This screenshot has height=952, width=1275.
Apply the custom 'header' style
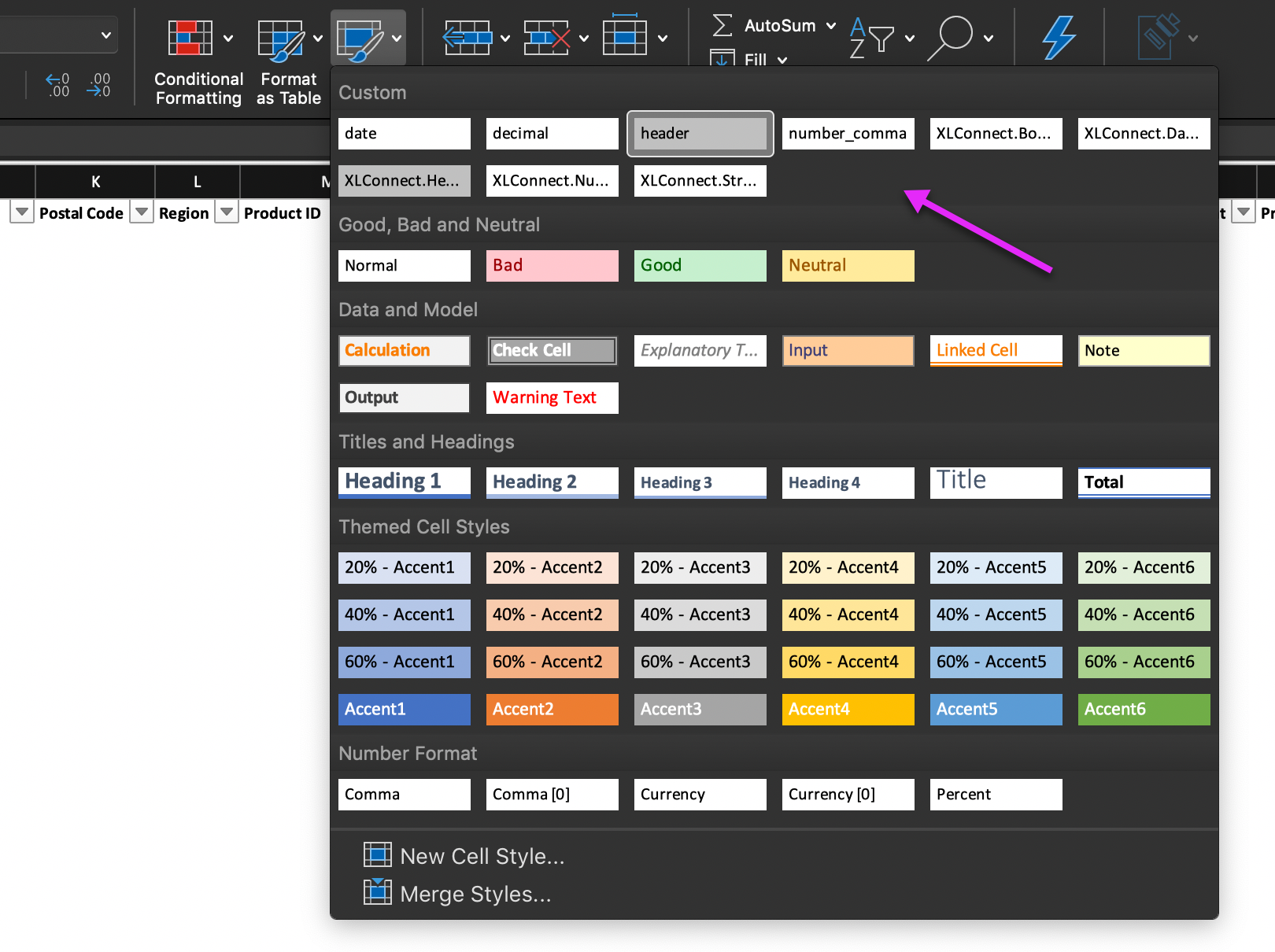700,134
